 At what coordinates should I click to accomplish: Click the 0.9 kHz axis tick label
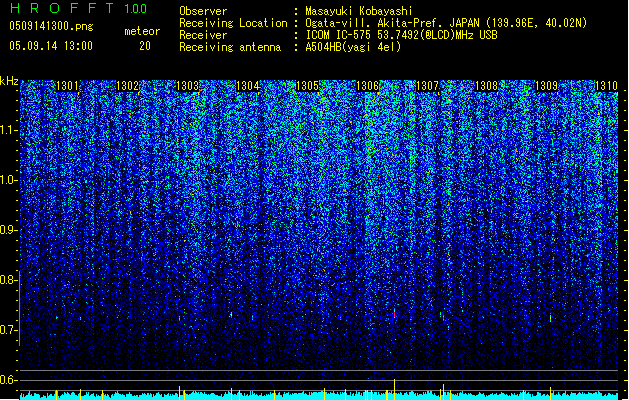coord(8,230)
